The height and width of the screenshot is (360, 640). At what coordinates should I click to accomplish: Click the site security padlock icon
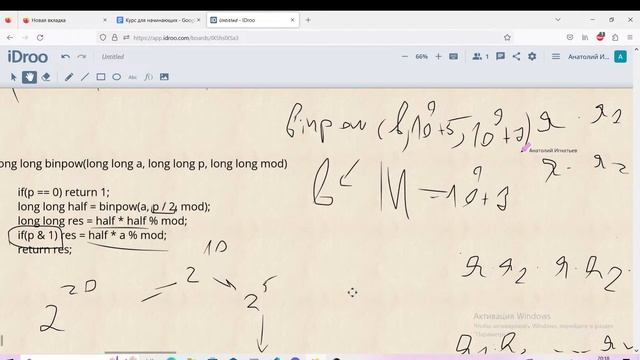click(115, 38)
